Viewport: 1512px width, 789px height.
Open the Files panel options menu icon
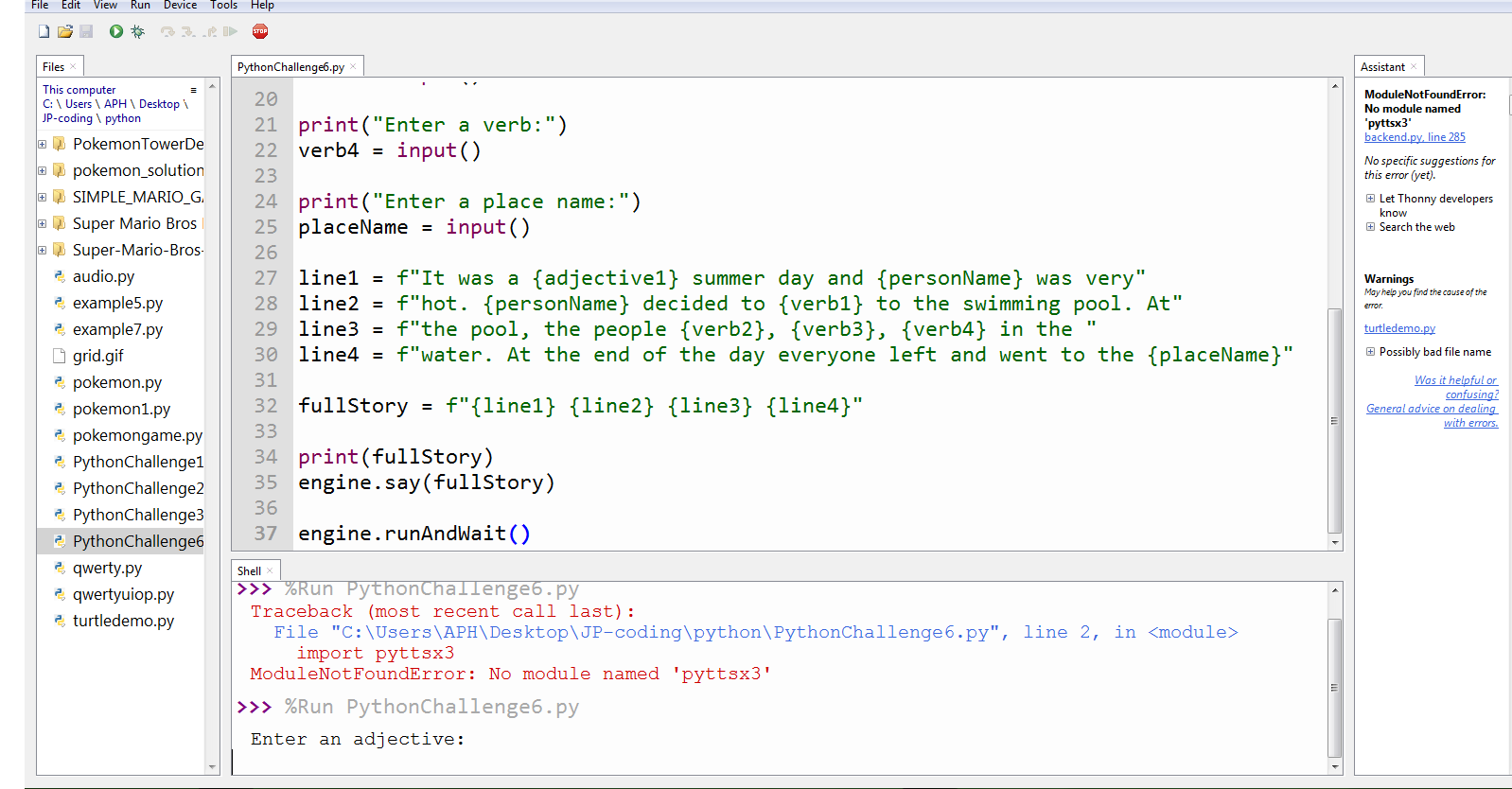(x=193, y=91)
